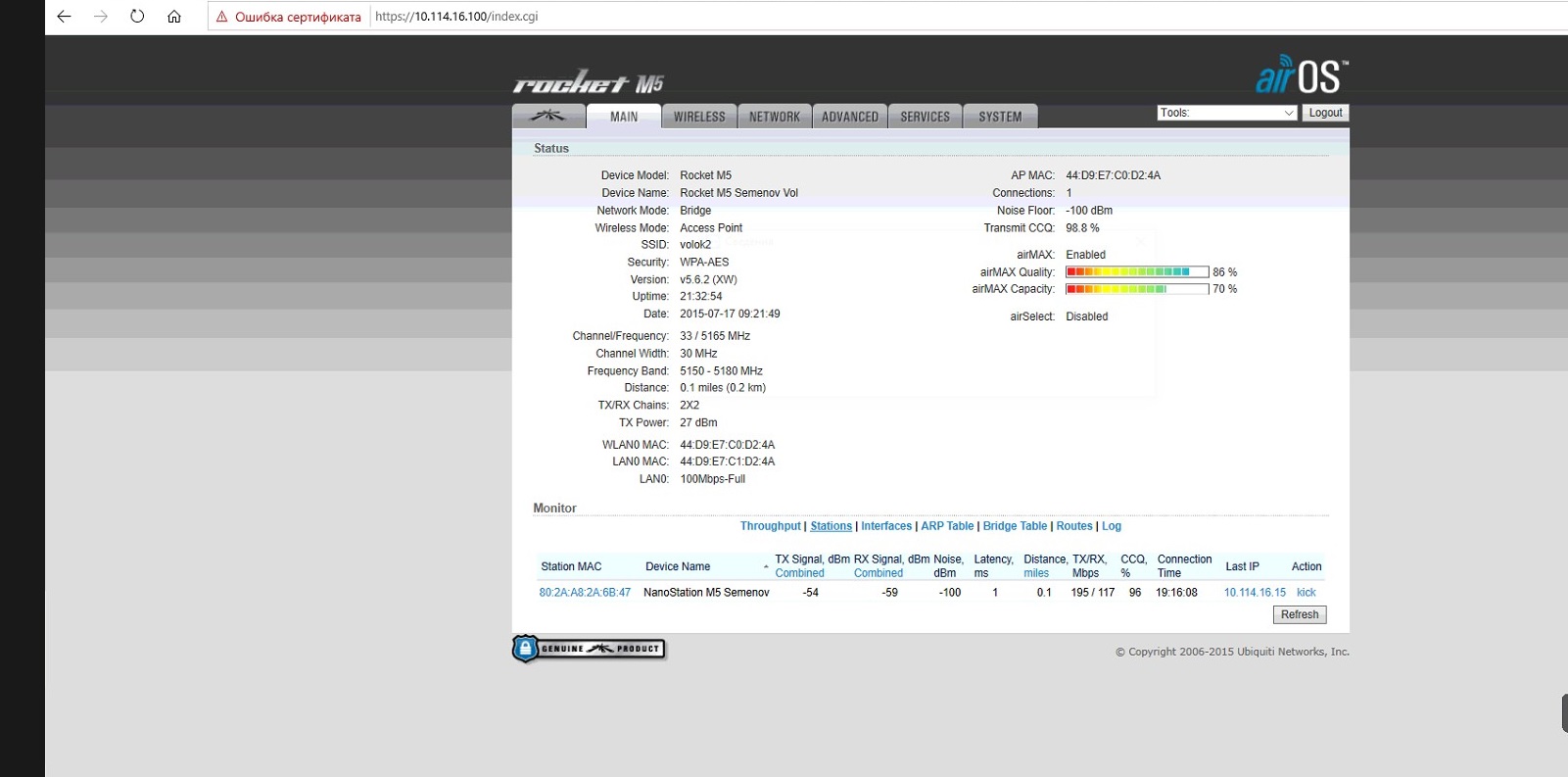Click RX Signal Combined link

[878, 573]
